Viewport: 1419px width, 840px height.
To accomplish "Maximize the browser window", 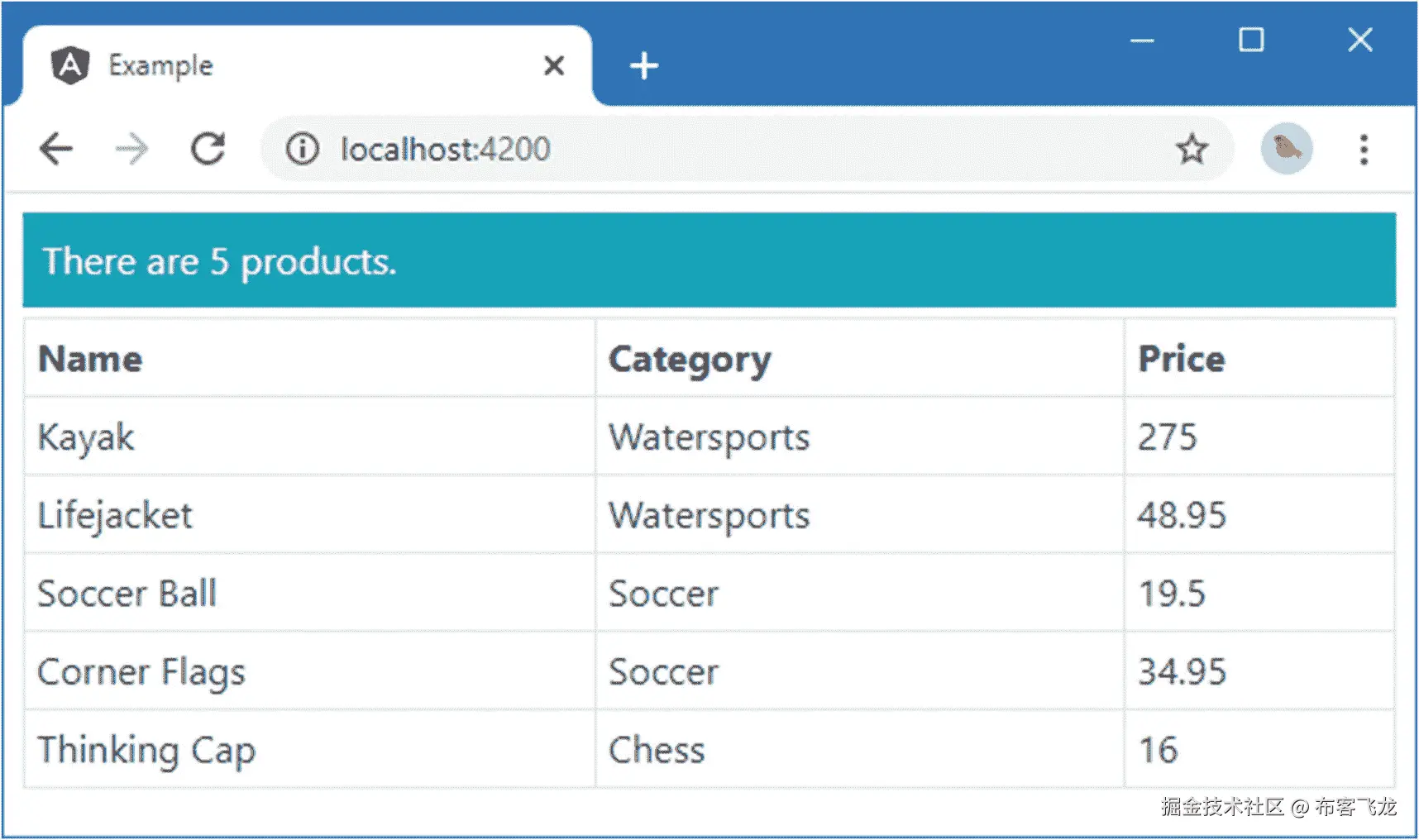I will pos(1250,40).
